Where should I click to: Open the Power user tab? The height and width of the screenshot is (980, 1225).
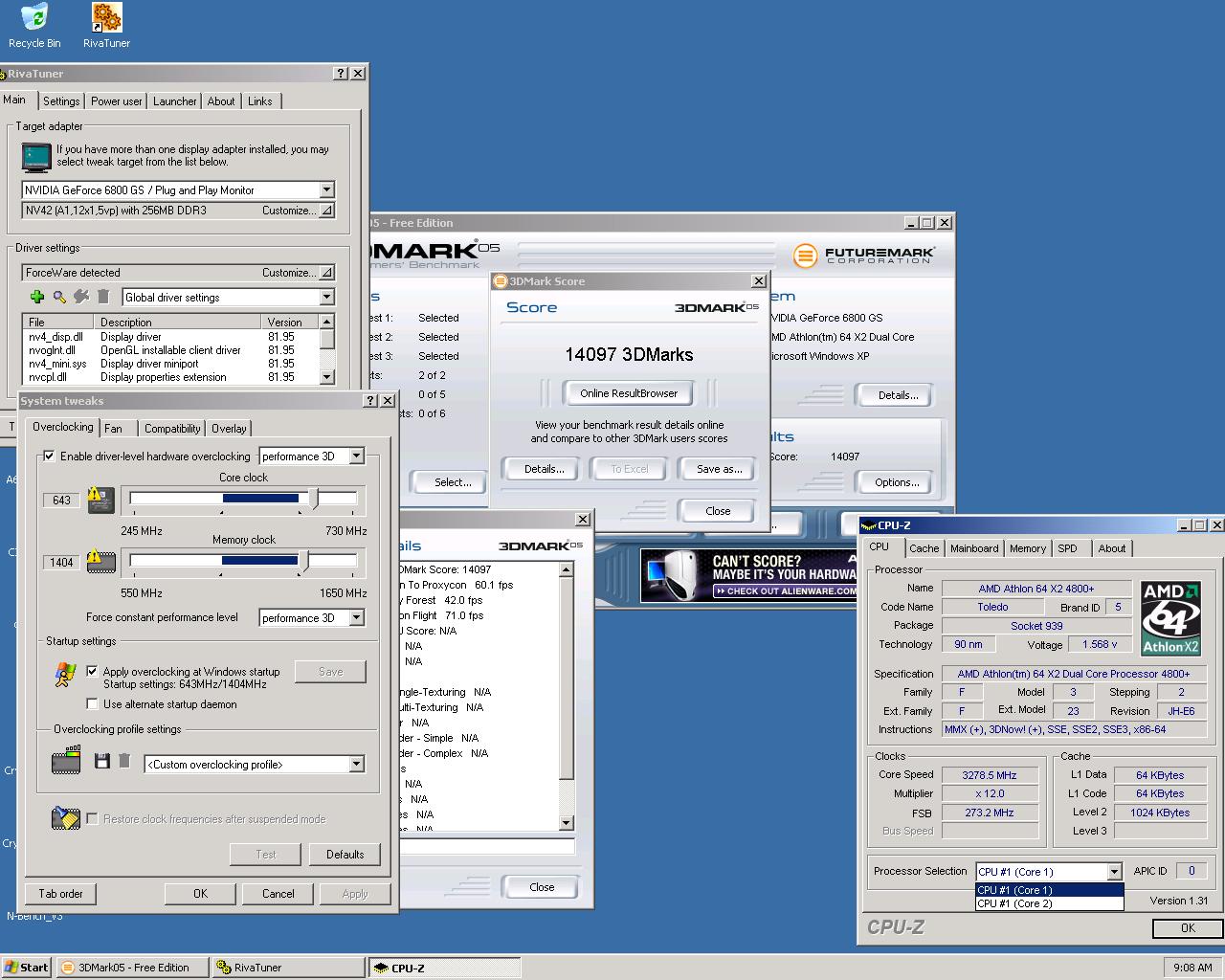[x=117, y=101]
